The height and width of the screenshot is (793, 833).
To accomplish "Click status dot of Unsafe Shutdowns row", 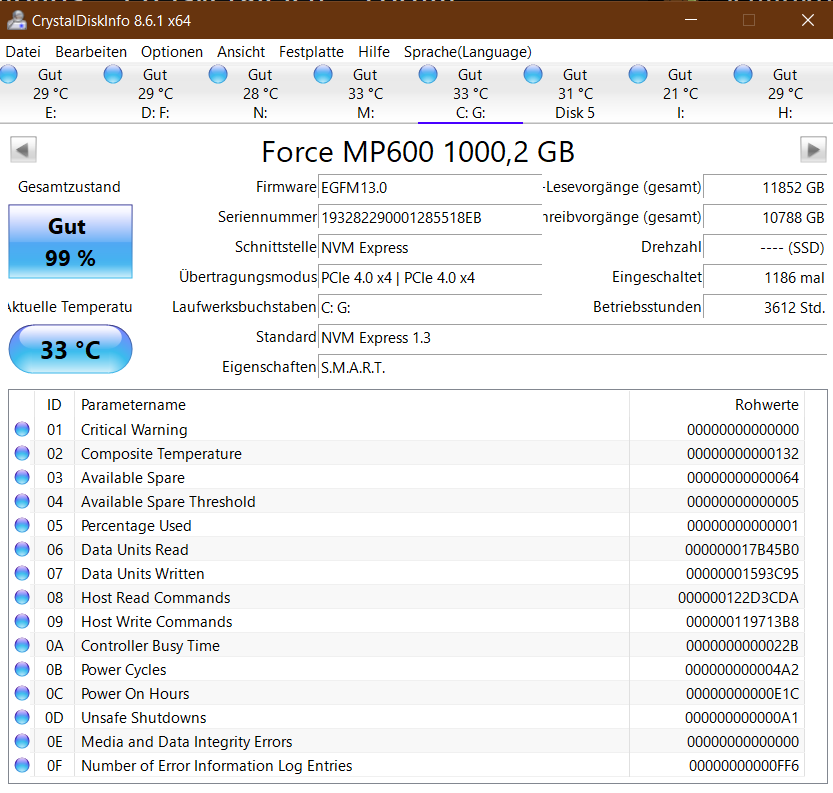I will 22,717.
